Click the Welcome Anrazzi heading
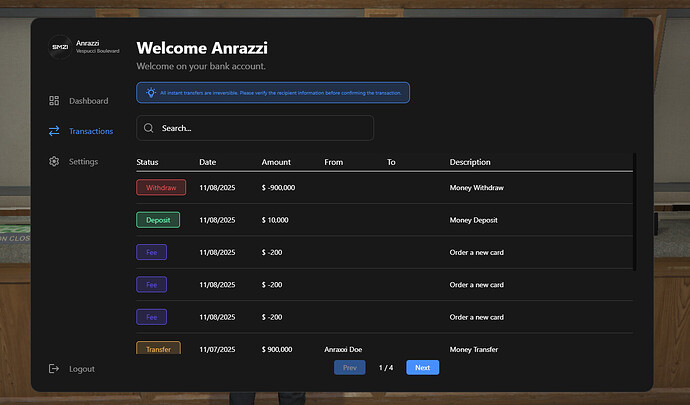 click(x=202, y=48)
